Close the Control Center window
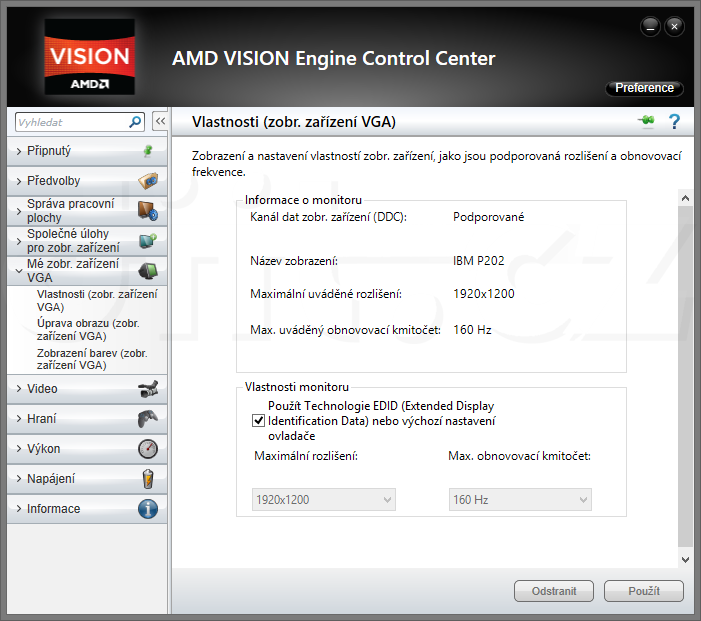Screen dimensions: 701x621 674,27
